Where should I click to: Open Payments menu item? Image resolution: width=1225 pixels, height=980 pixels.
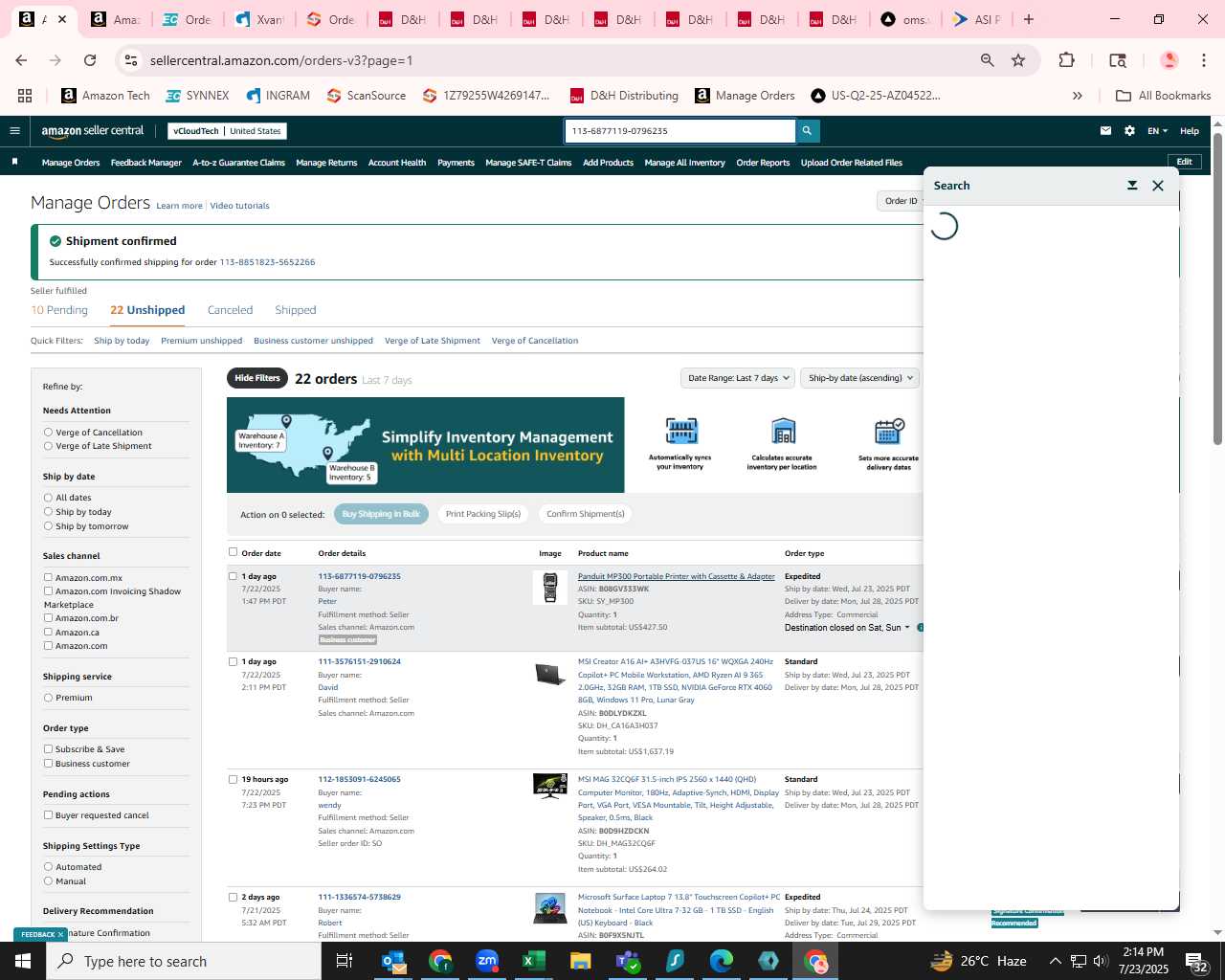coord(456,163)
